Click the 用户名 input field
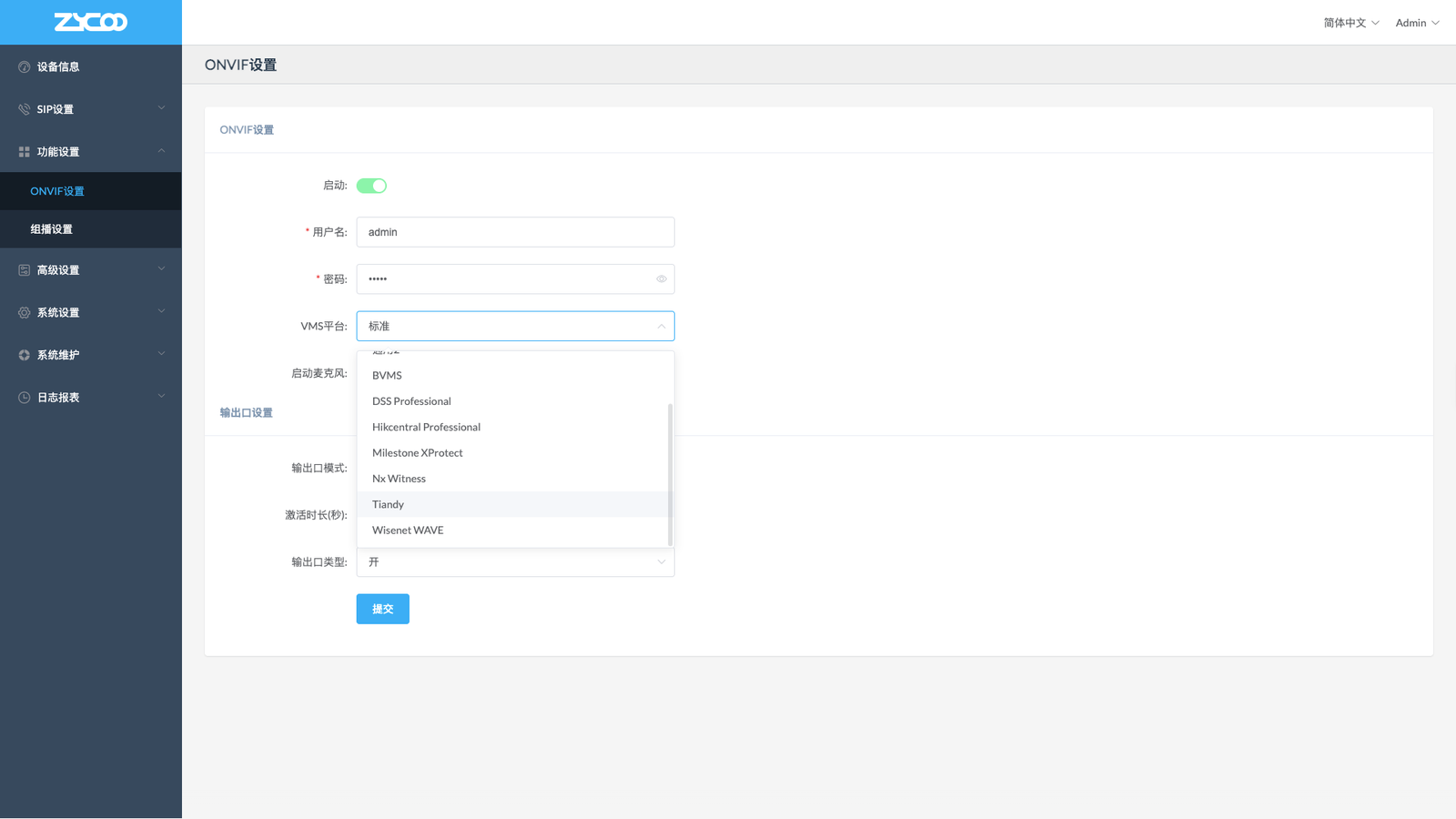1456x819 pixels. (515, 232)
